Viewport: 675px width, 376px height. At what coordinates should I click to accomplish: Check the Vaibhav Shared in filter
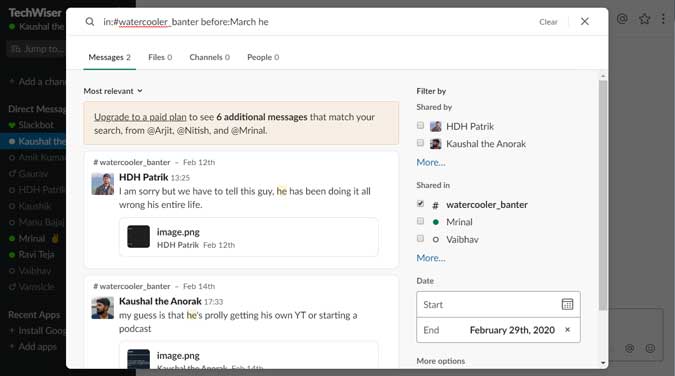coord(420,239)
